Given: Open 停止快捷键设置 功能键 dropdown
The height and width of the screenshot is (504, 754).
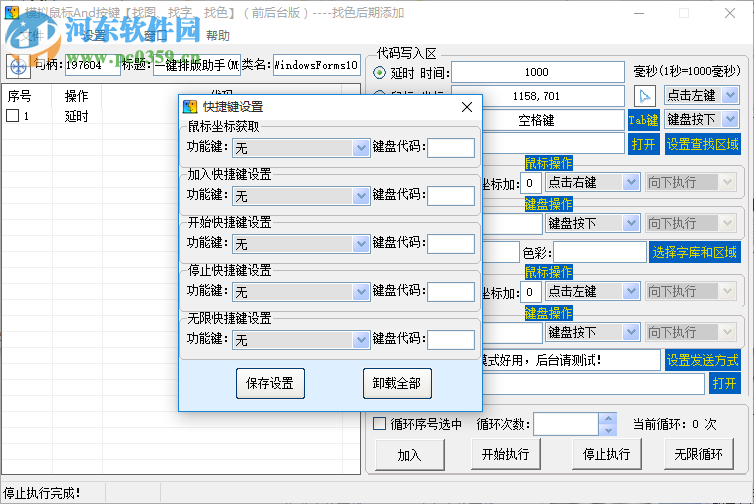Looking at the screenshot, I should [x=301, y=292].
